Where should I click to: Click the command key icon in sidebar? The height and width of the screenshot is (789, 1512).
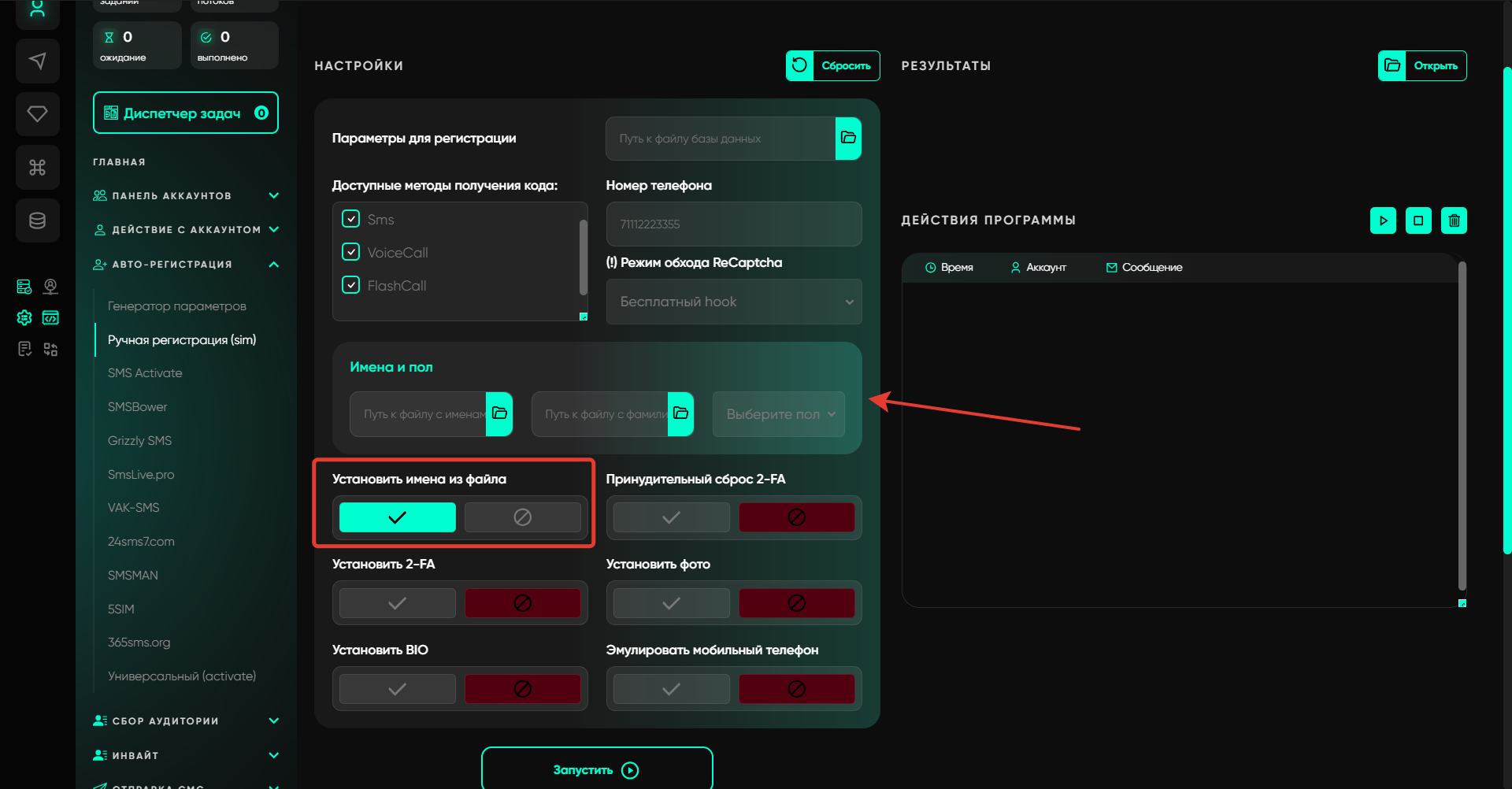point(37,167)
